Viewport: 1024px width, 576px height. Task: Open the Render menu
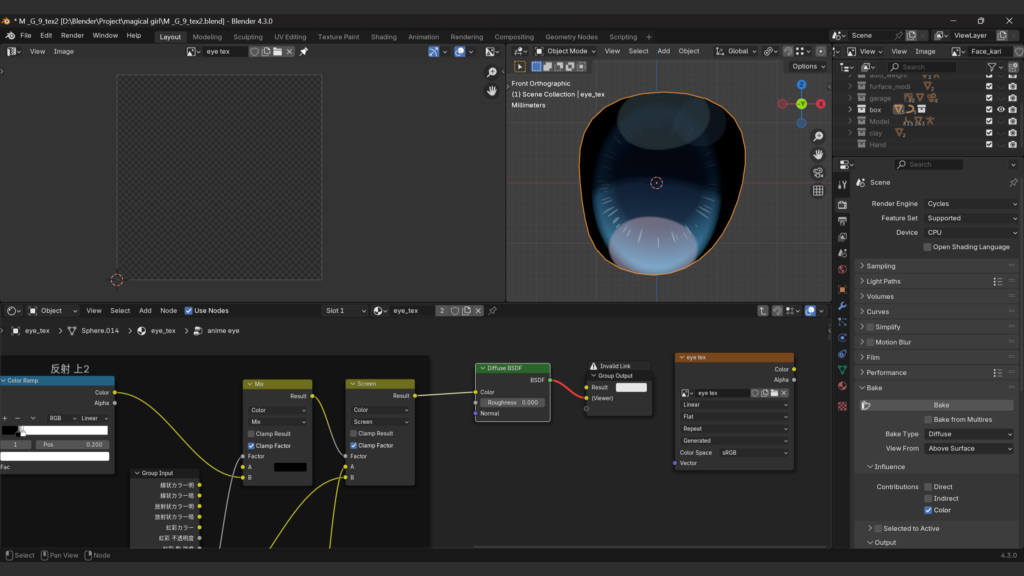(72, 36)
